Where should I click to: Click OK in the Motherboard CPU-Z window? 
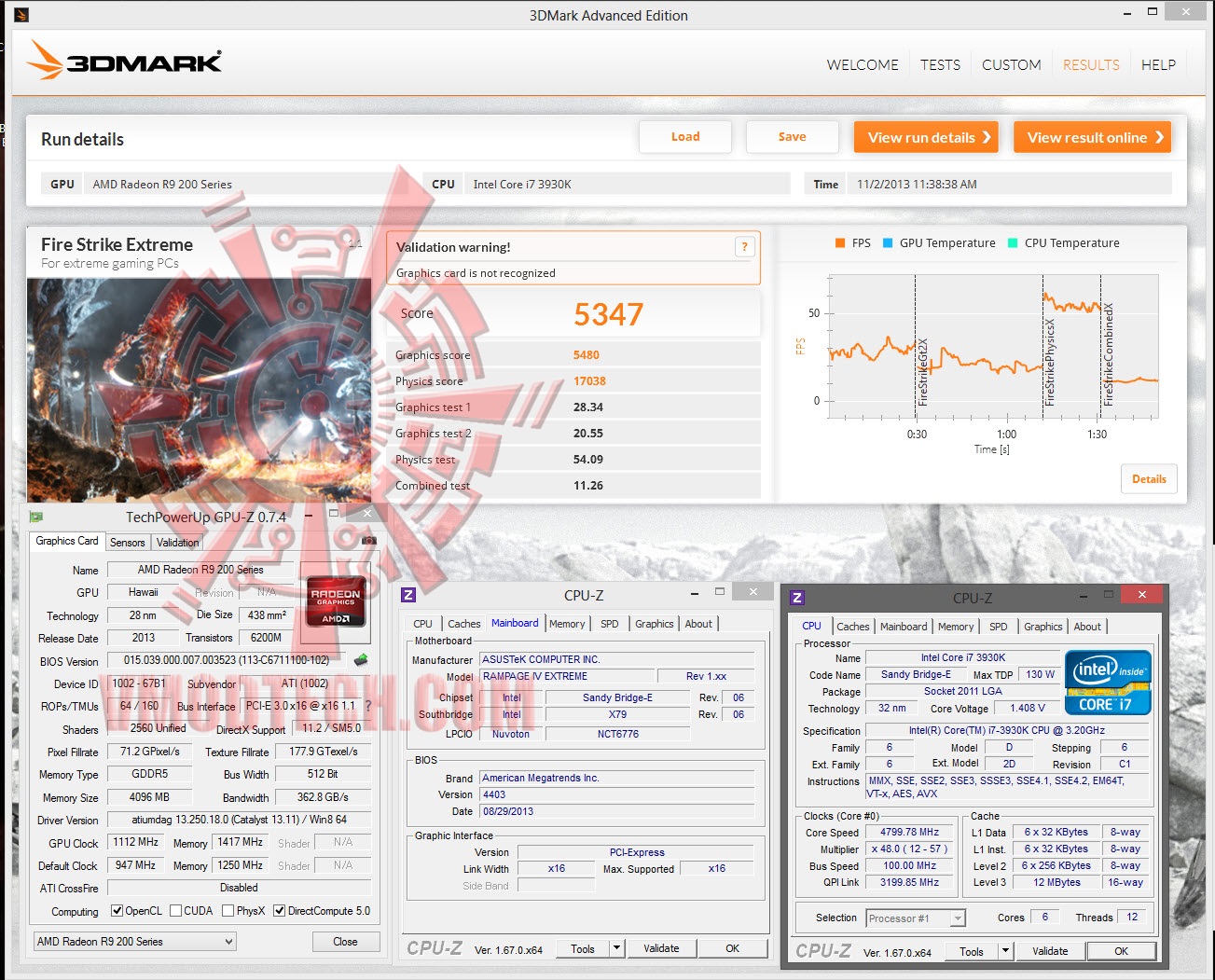(733, 948)
